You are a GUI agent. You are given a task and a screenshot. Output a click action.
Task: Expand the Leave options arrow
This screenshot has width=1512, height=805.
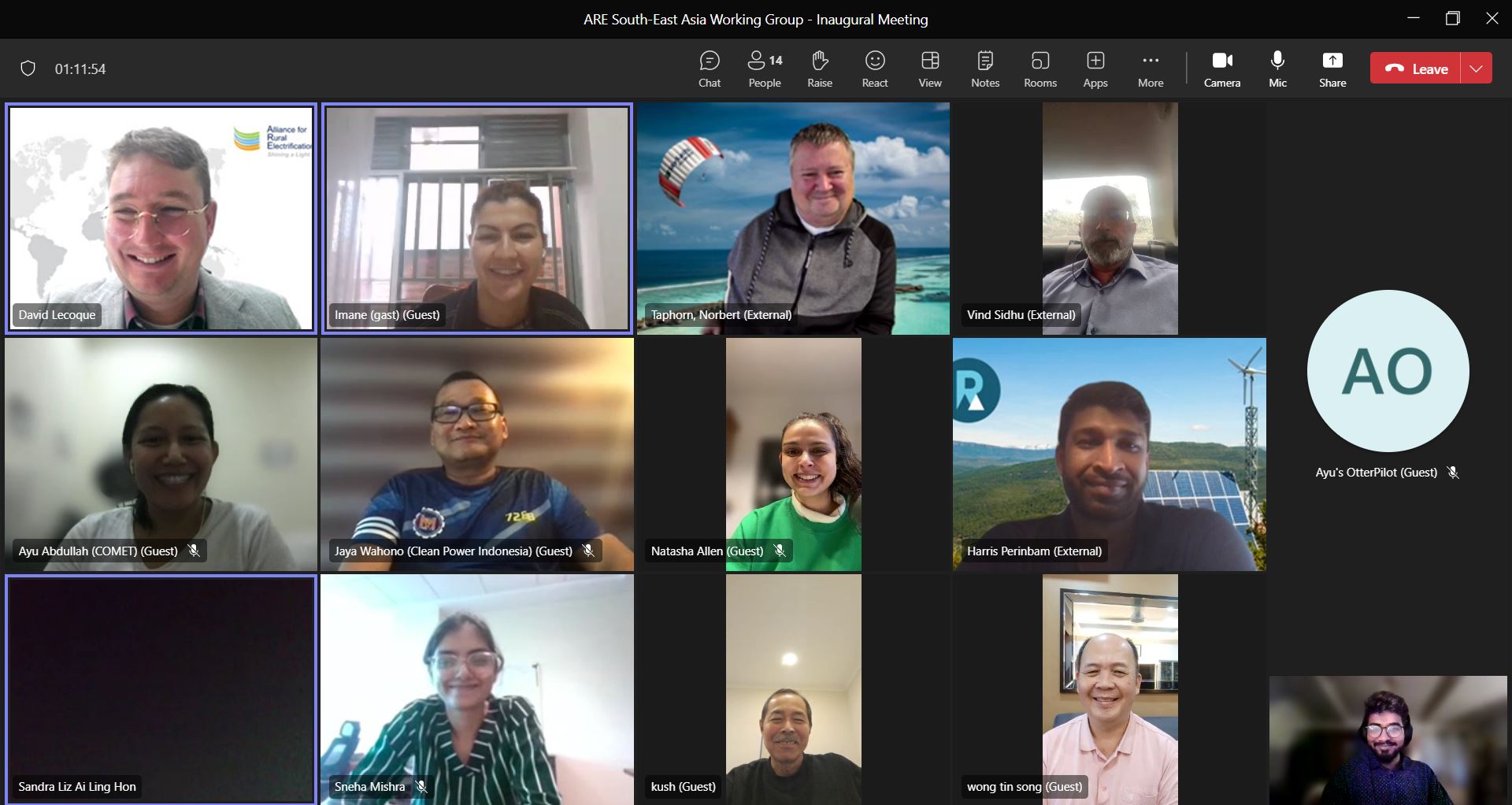tap(1477, 69)
